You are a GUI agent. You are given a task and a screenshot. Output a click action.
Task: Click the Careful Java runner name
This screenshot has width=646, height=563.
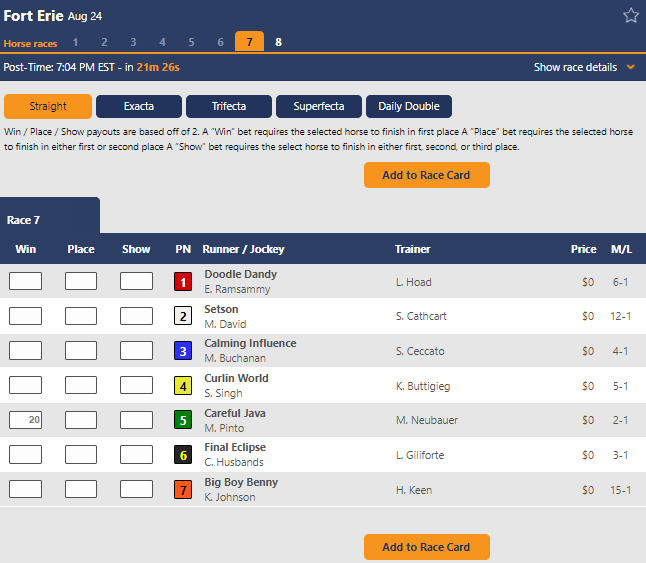click(235, 413)
